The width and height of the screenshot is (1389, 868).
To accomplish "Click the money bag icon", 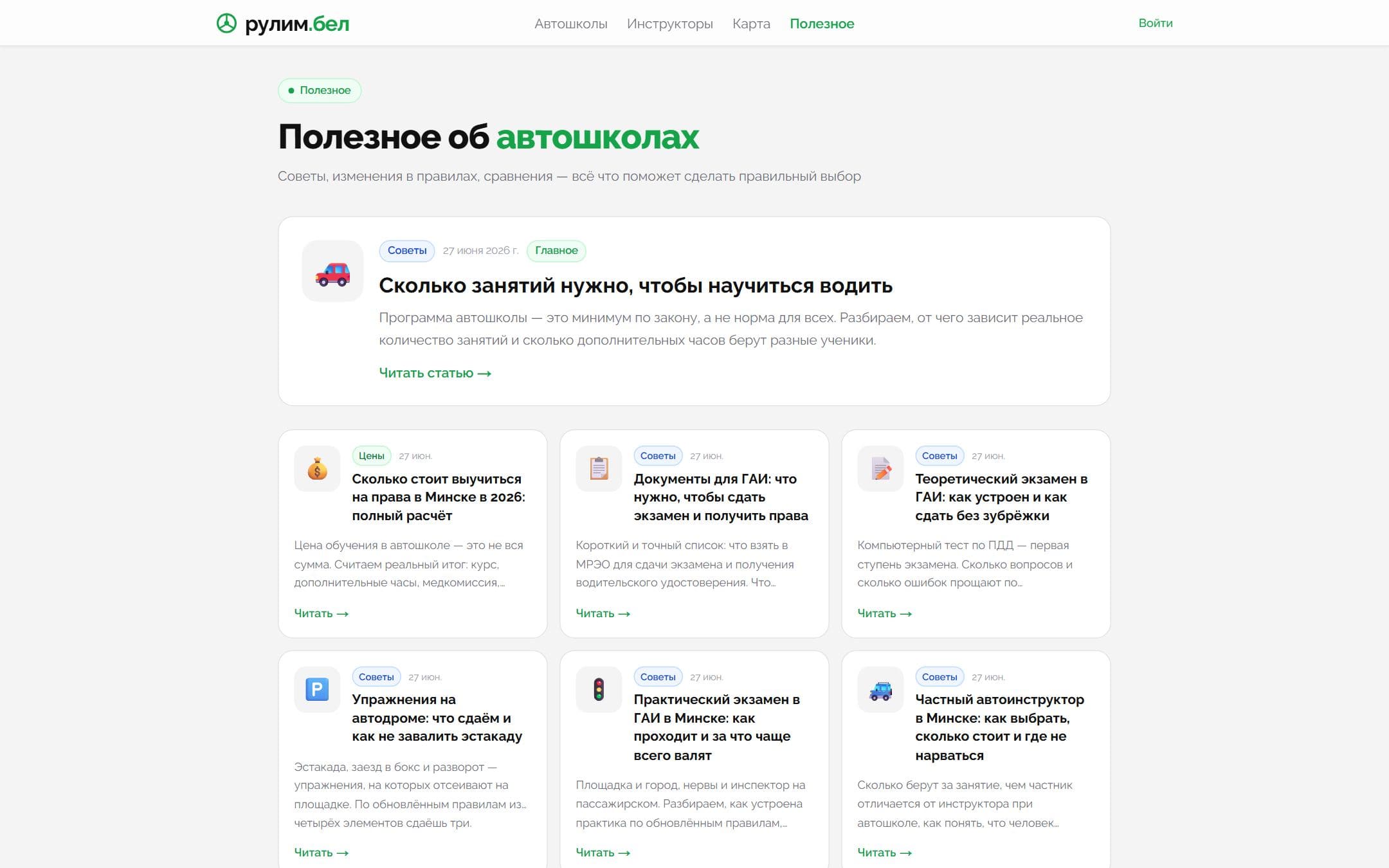I will click(x=317, y=469).
